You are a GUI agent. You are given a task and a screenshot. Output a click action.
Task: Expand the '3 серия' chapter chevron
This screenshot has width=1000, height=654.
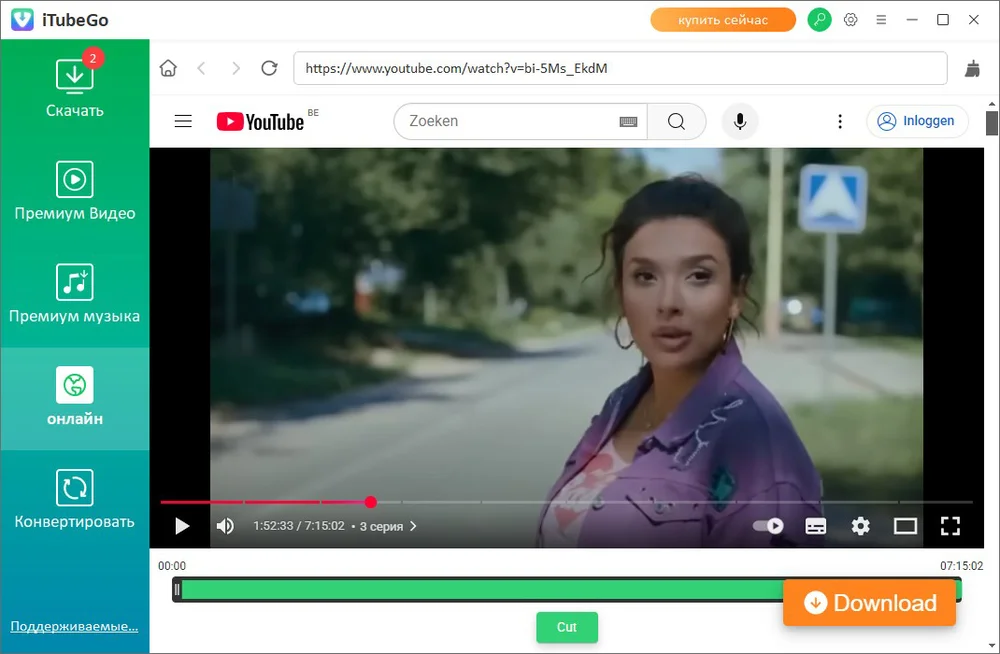(x=414, y=526)
